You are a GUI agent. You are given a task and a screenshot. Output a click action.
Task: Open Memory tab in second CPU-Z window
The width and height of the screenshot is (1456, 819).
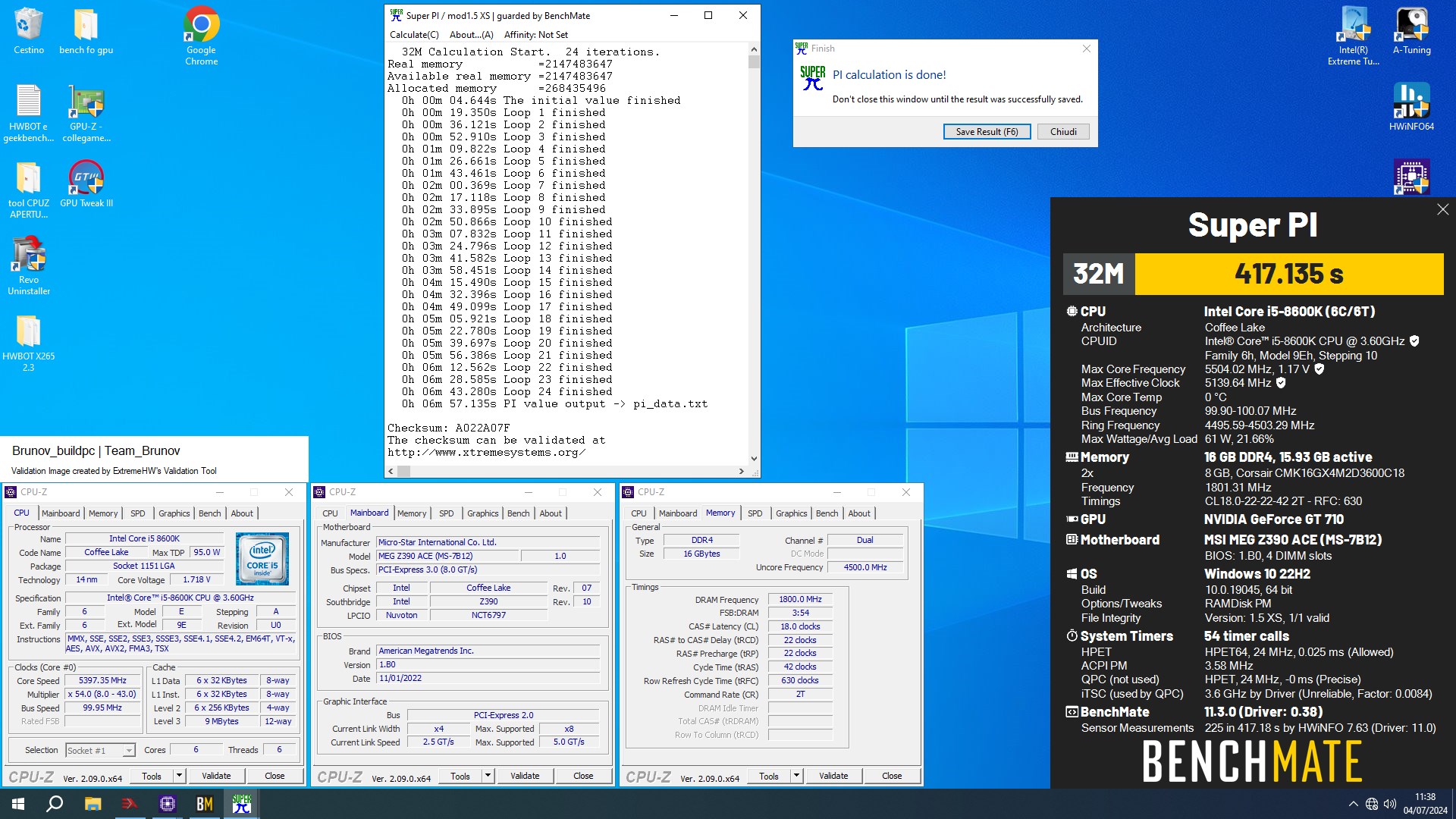pos(412,513)
